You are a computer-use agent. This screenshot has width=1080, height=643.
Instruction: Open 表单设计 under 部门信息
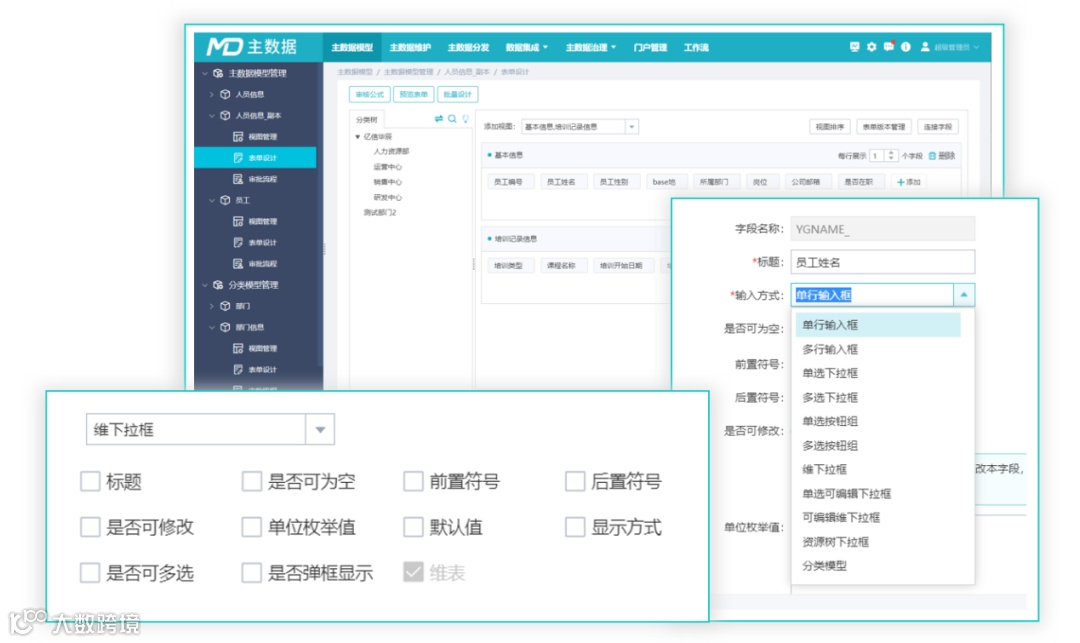tap(256, 370)
